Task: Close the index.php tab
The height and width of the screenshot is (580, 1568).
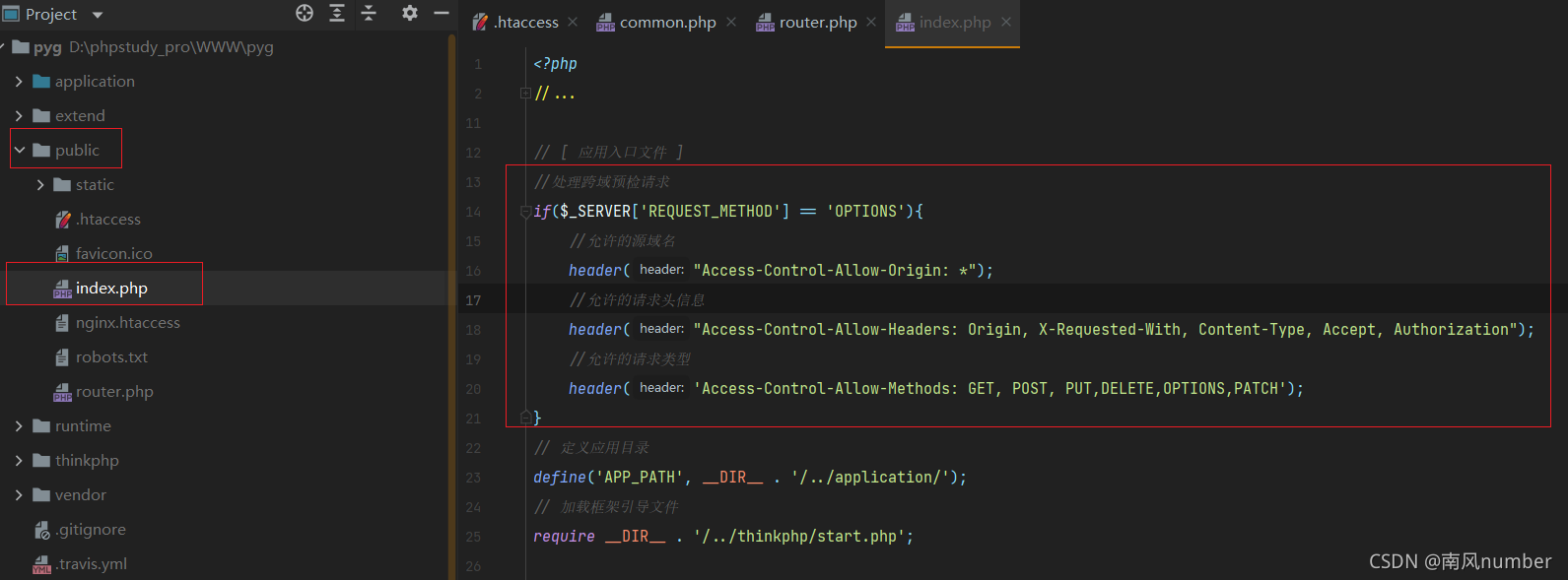Action: (x=1005, y=22)
